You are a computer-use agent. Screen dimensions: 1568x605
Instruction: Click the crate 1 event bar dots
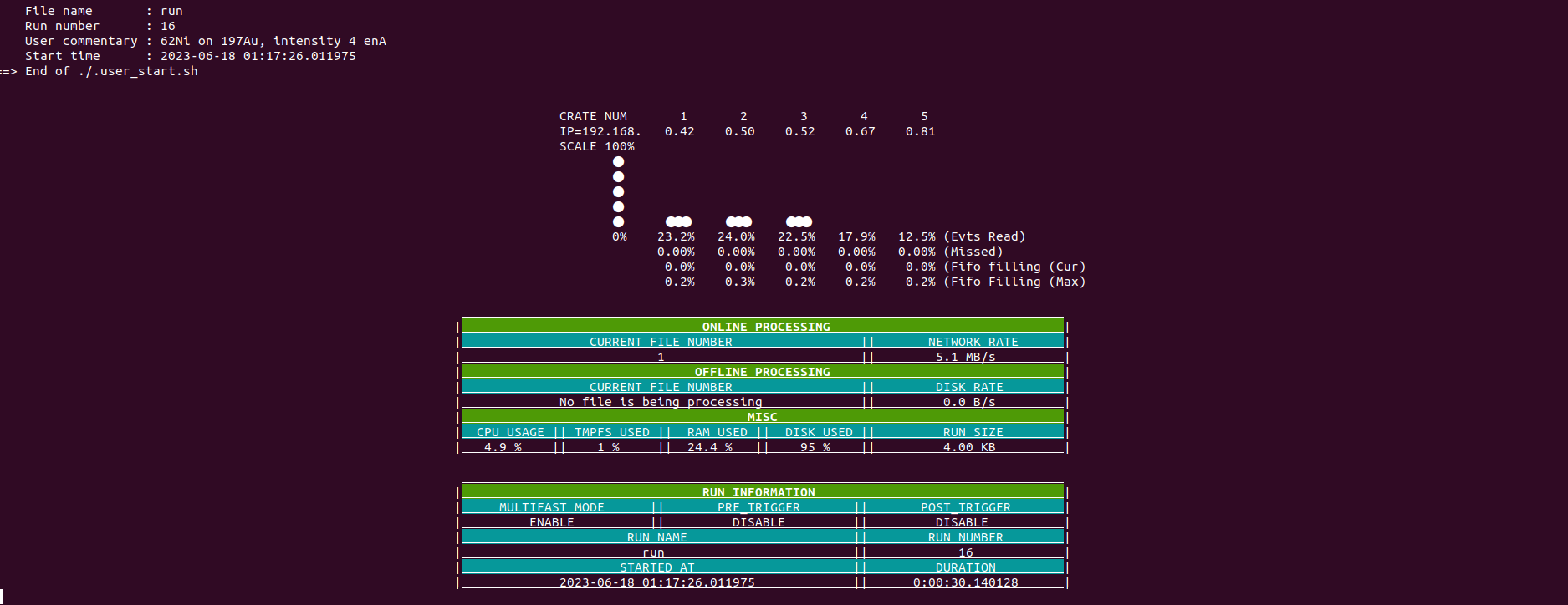click(x=678, y=221)
